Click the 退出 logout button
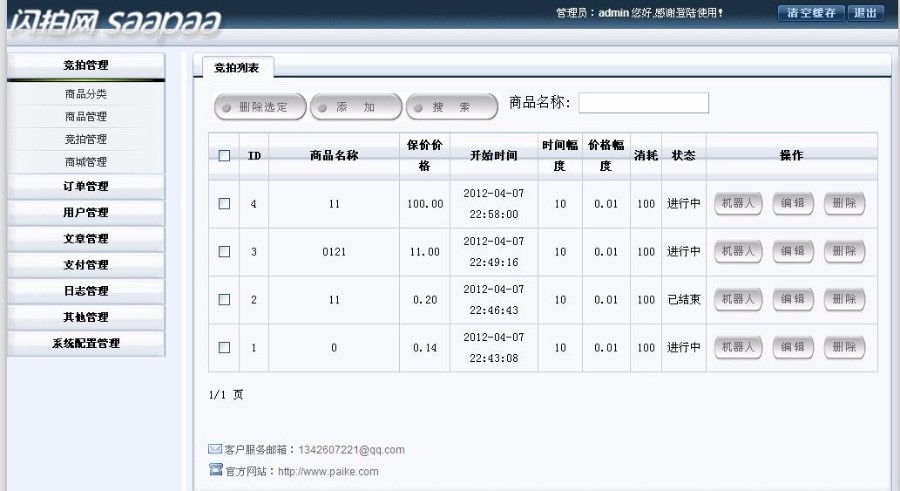 pos(866,13)
